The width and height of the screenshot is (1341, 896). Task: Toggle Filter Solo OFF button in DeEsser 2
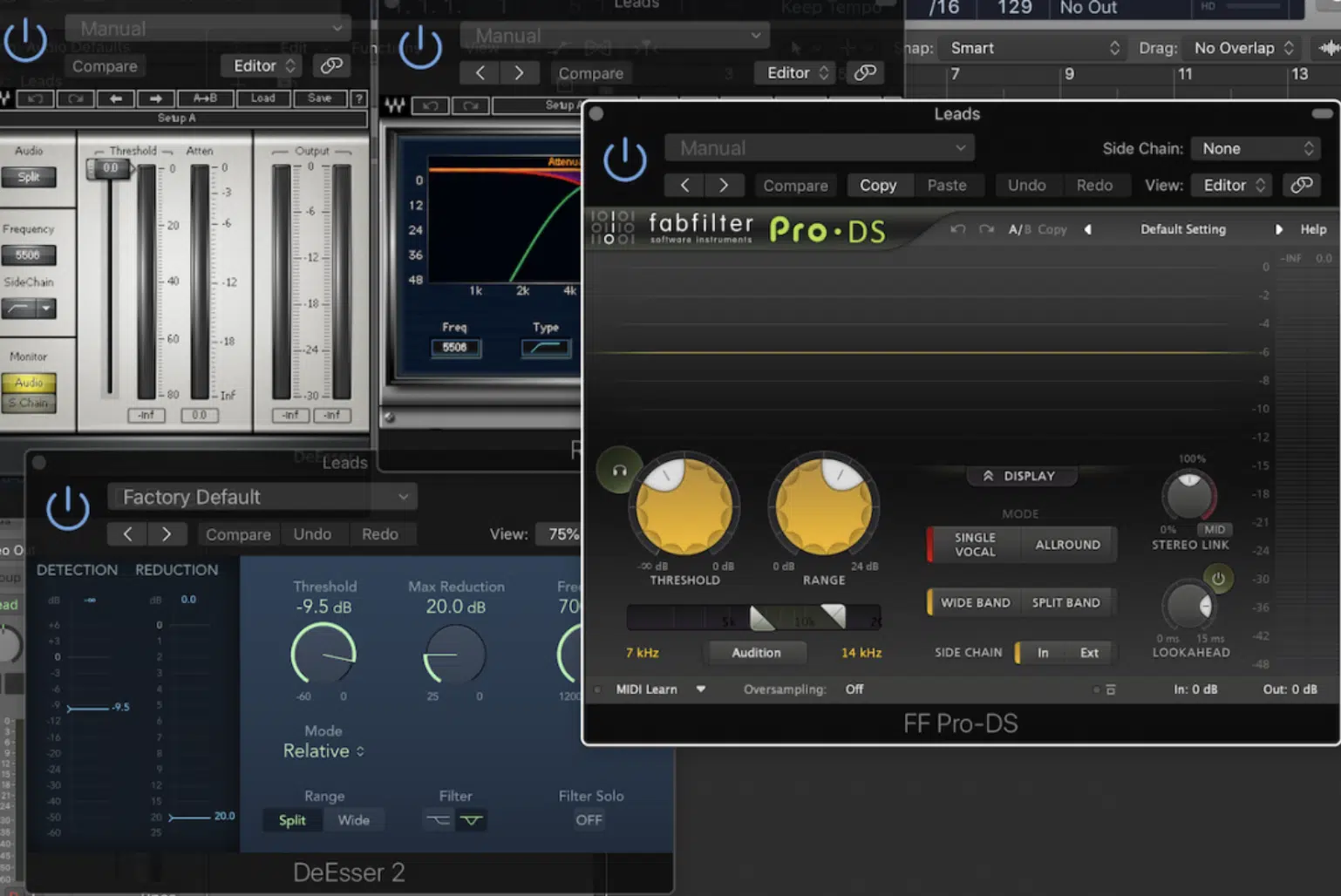(x=589, y=820)
